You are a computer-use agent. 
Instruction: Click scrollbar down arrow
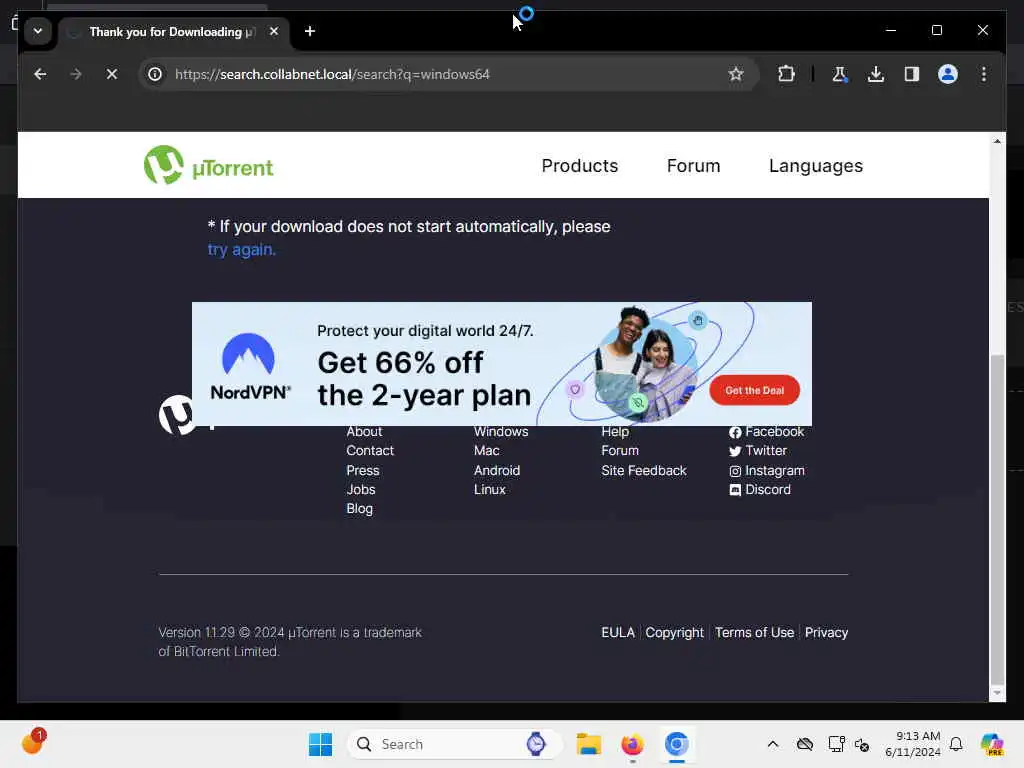coord(997,692)
